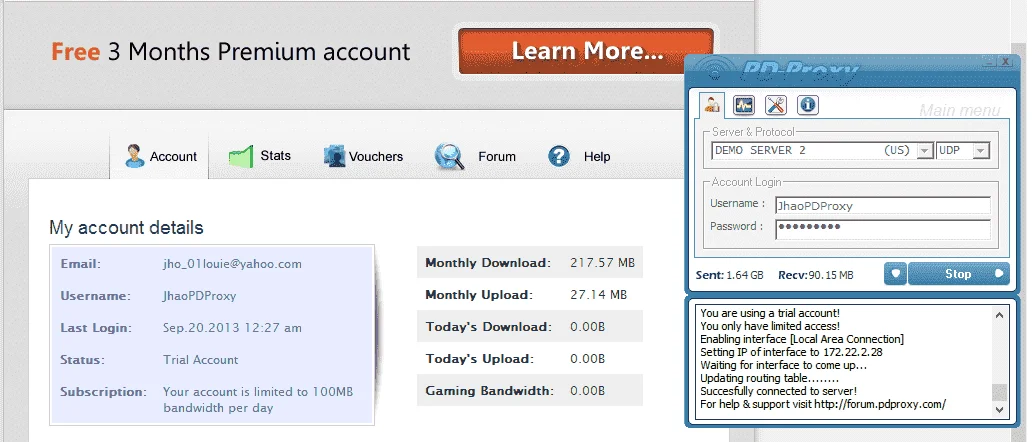Open the settings wrench-and-screwdriver icon in PD-Proxy
1034x442 pixels.
tap(776, 105)
